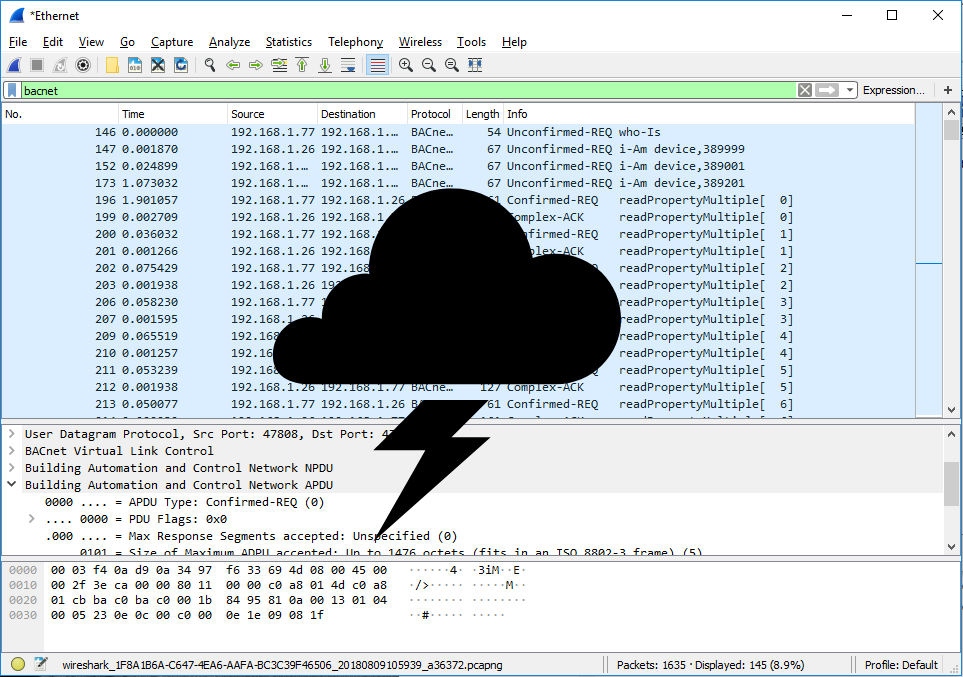Open a capture file folder icon
Image resolution: width=963 pixels, height=677 pixels.
point(112,65)
